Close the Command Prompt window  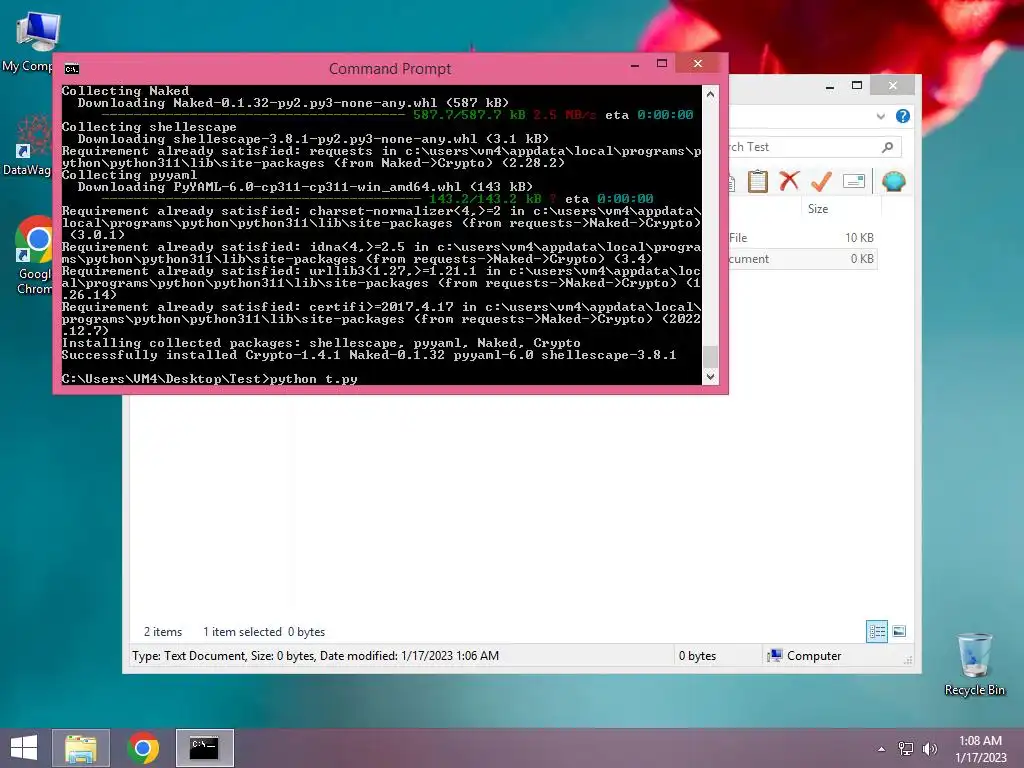tap(697, 63)
